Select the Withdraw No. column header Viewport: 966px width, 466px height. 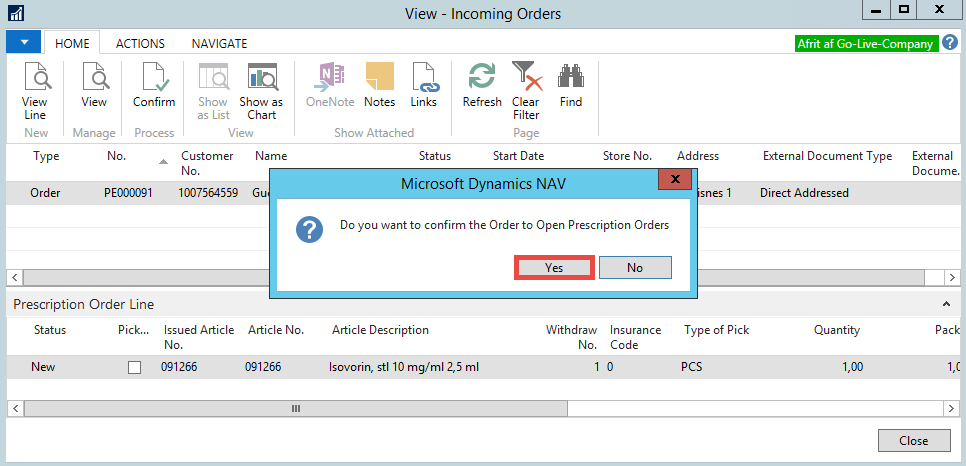(572, 337)
